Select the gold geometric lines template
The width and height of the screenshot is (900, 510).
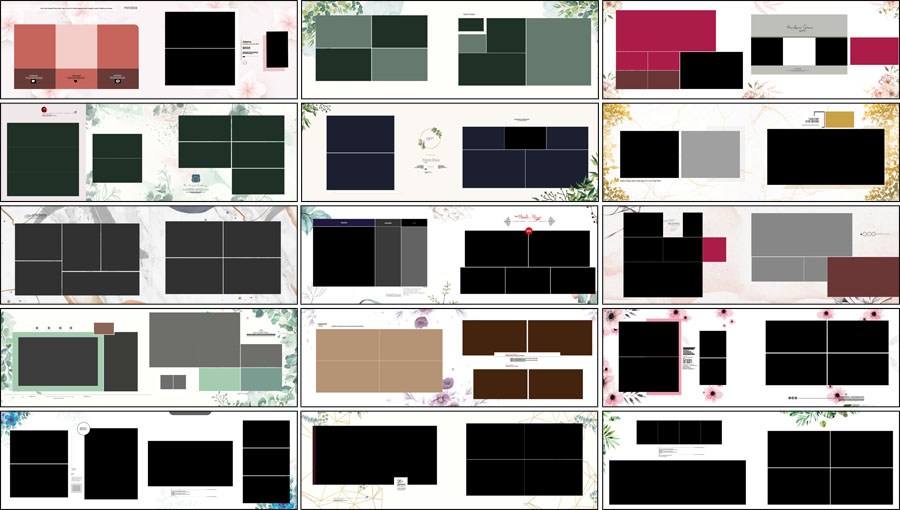click(x=450, y=460)
